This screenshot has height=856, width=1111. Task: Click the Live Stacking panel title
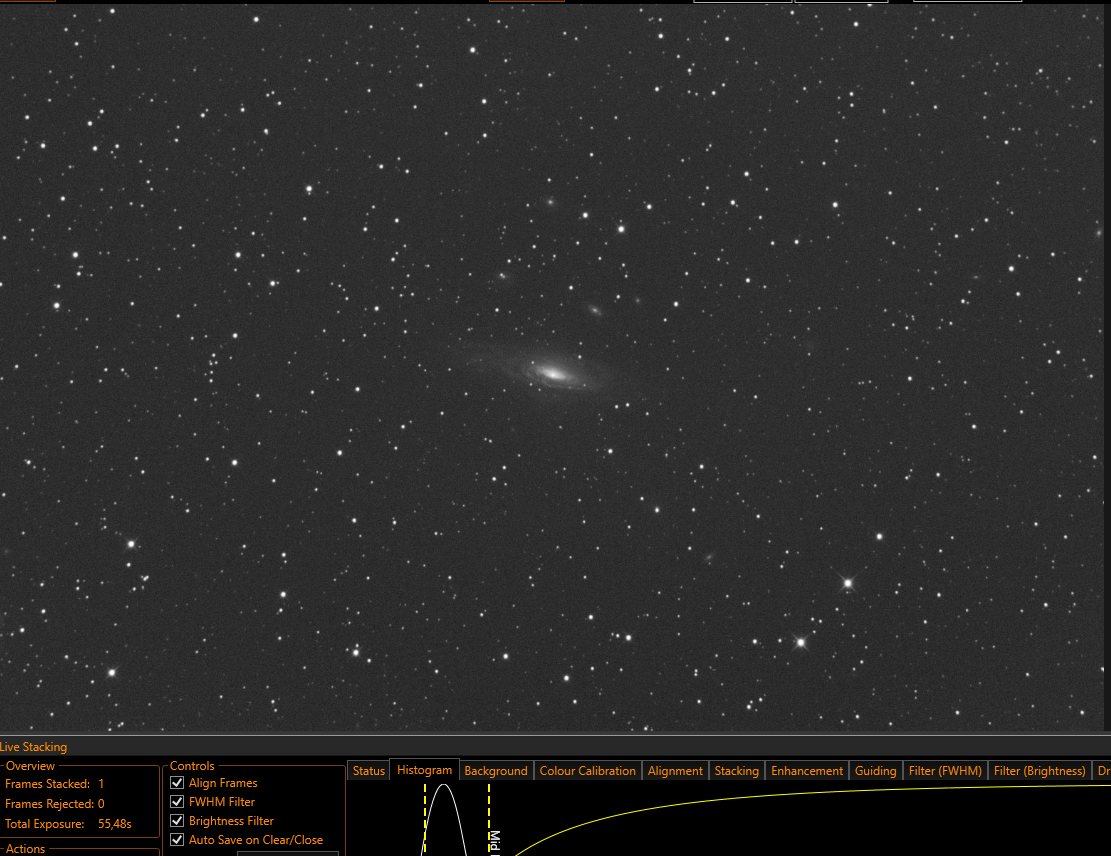point(33,747)
